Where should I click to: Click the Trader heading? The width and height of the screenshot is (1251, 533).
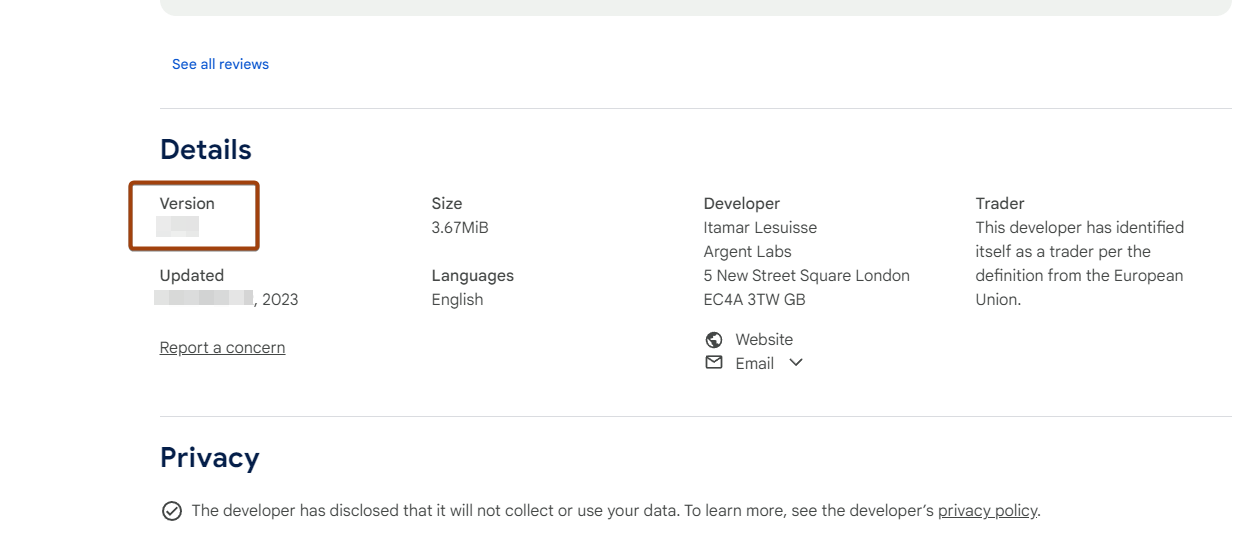point(1000,204)
